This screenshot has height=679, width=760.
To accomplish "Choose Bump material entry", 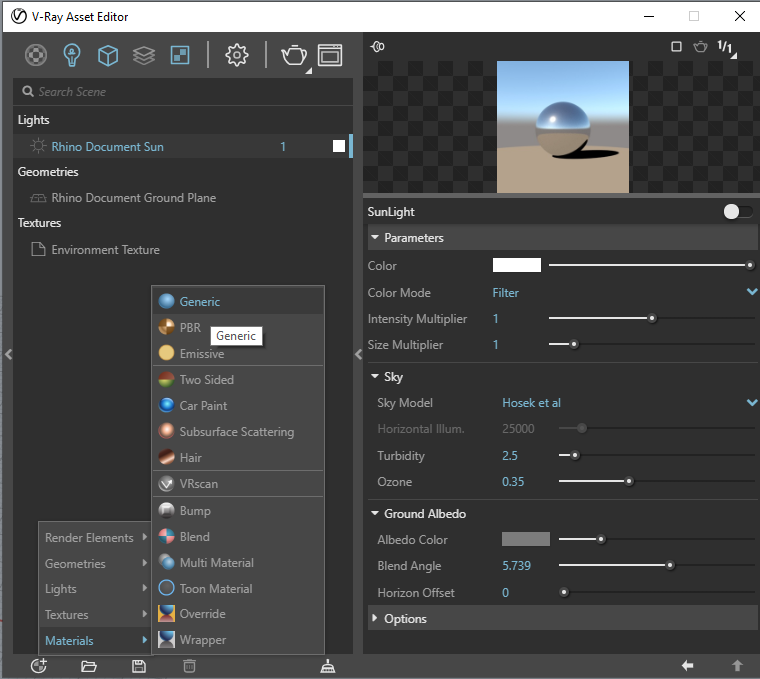I will pos(238,510).
